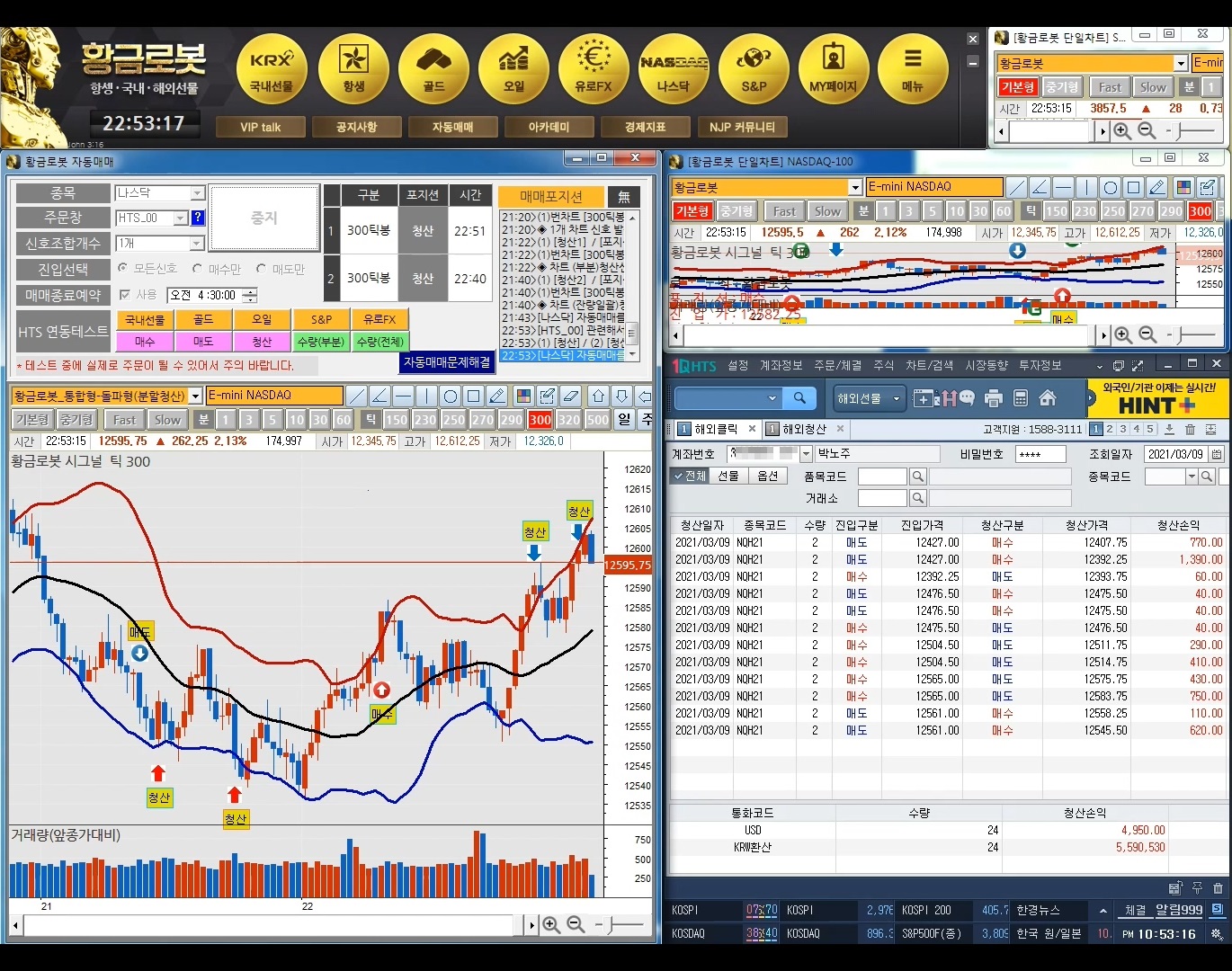Open the 항셍 round gold button
The width and height of the screenshot is (1232, 971).
tap(353, 70)
